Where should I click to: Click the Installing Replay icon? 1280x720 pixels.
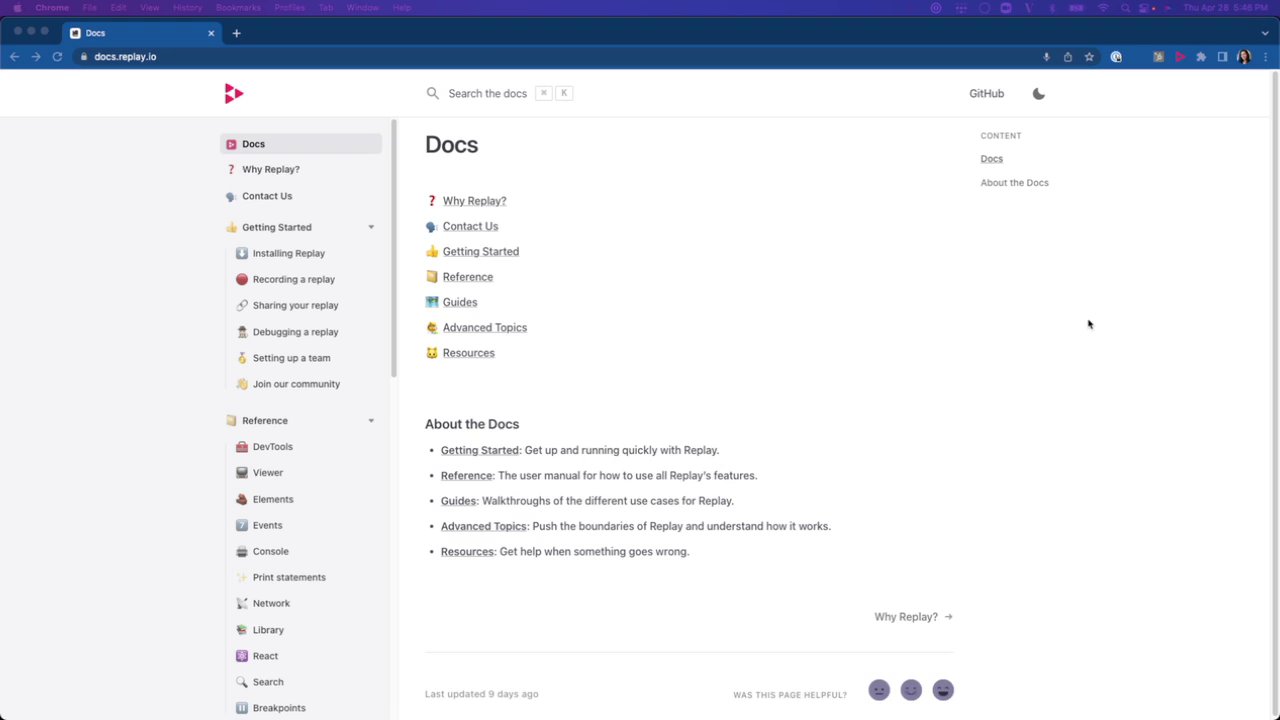click(x=242, y=253)
